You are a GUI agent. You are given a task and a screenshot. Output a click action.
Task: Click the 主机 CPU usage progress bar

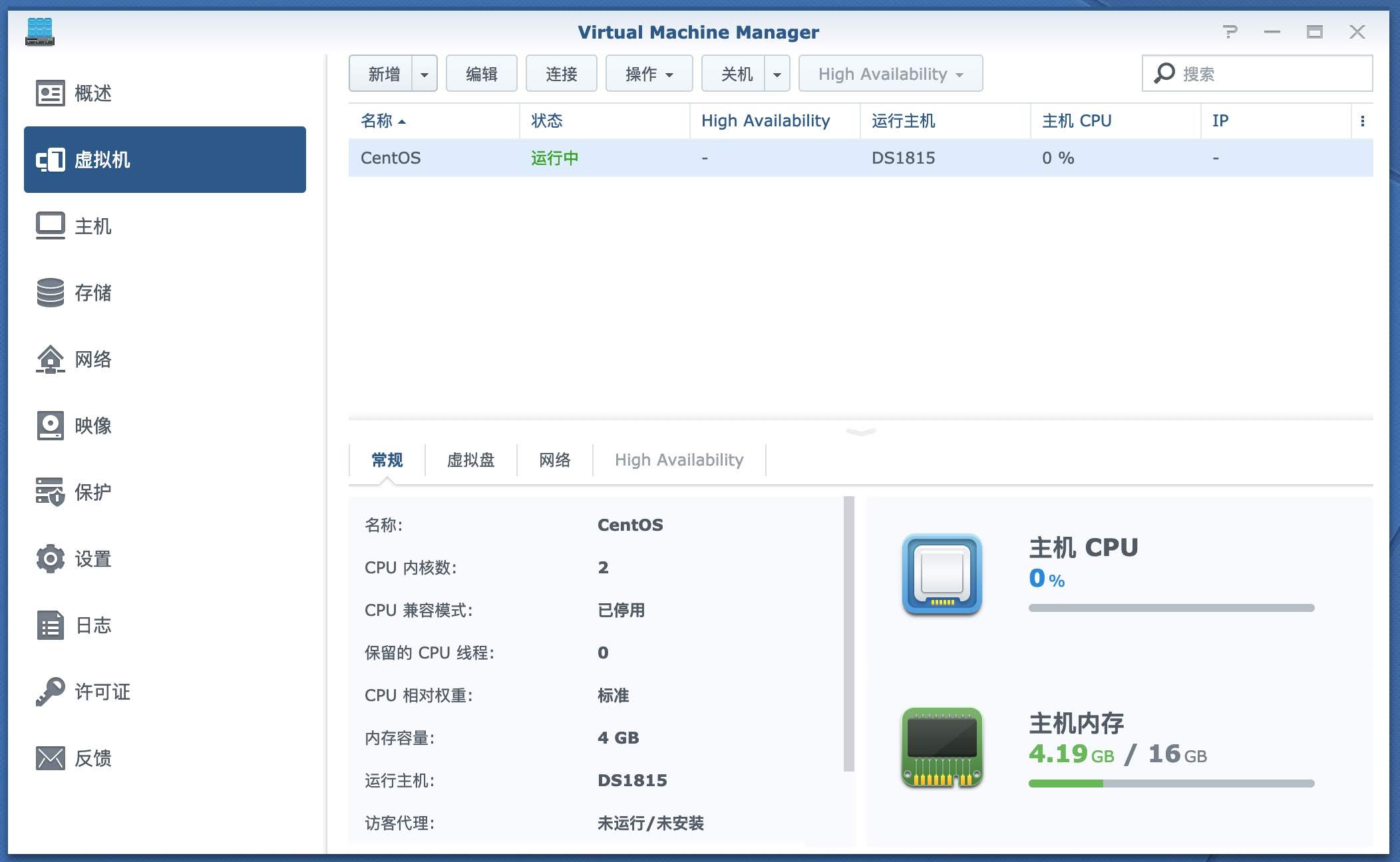pos(1171,608)
